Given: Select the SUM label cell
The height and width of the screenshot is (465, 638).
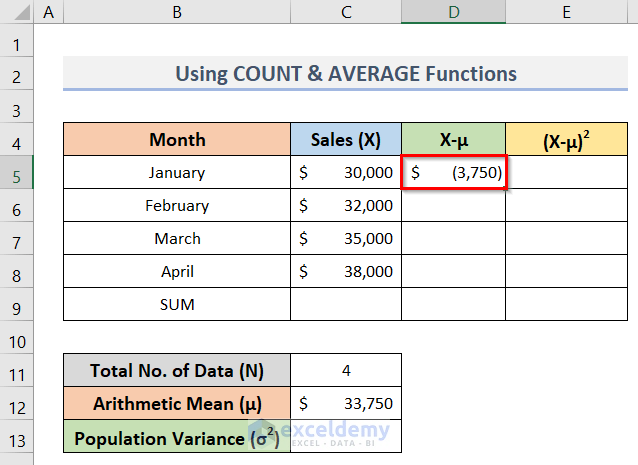Looking at the screenshot, I should click(177, 304).
